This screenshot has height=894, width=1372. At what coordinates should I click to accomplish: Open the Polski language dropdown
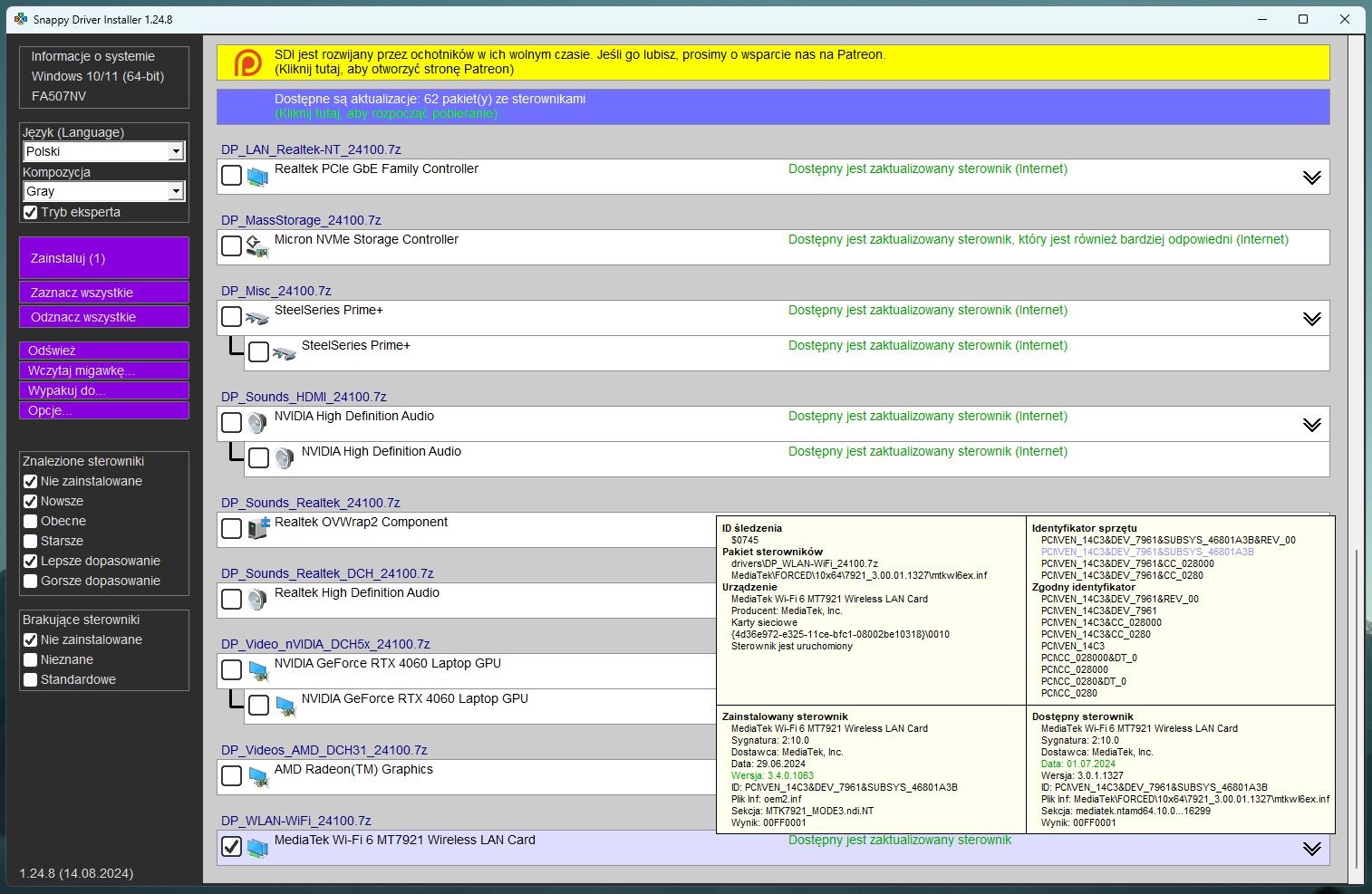point(178,151)
